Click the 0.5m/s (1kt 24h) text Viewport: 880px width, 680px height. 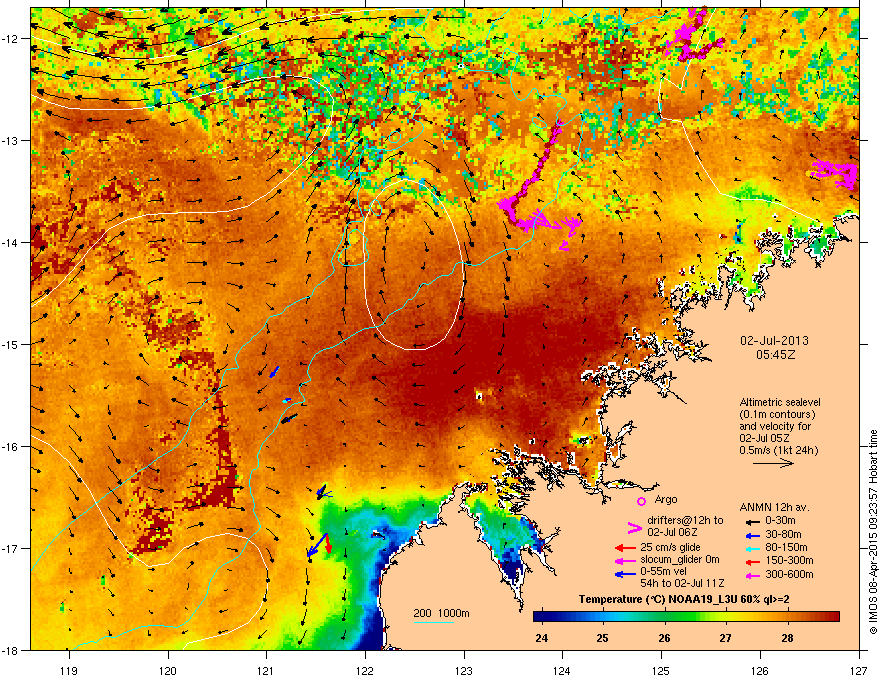pos(778,450)
